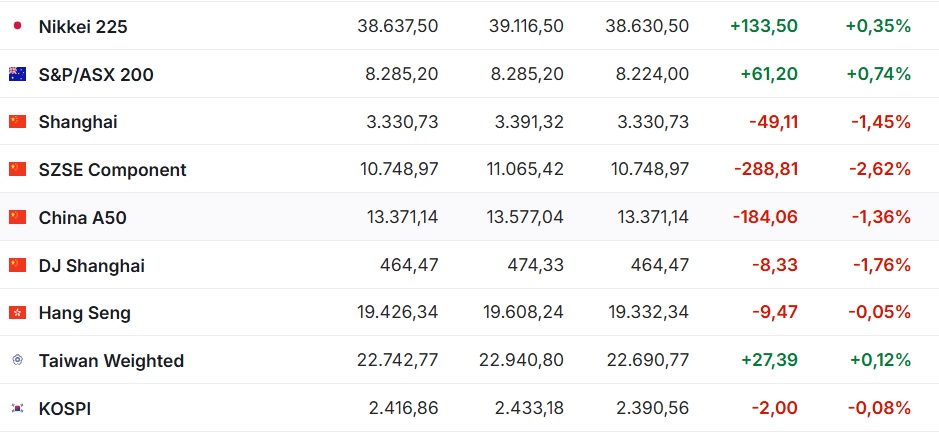Click the South Korea flag beside KOSPI
Image resolution: width=939 pixels, height=443 pixels.
(17, 408)
